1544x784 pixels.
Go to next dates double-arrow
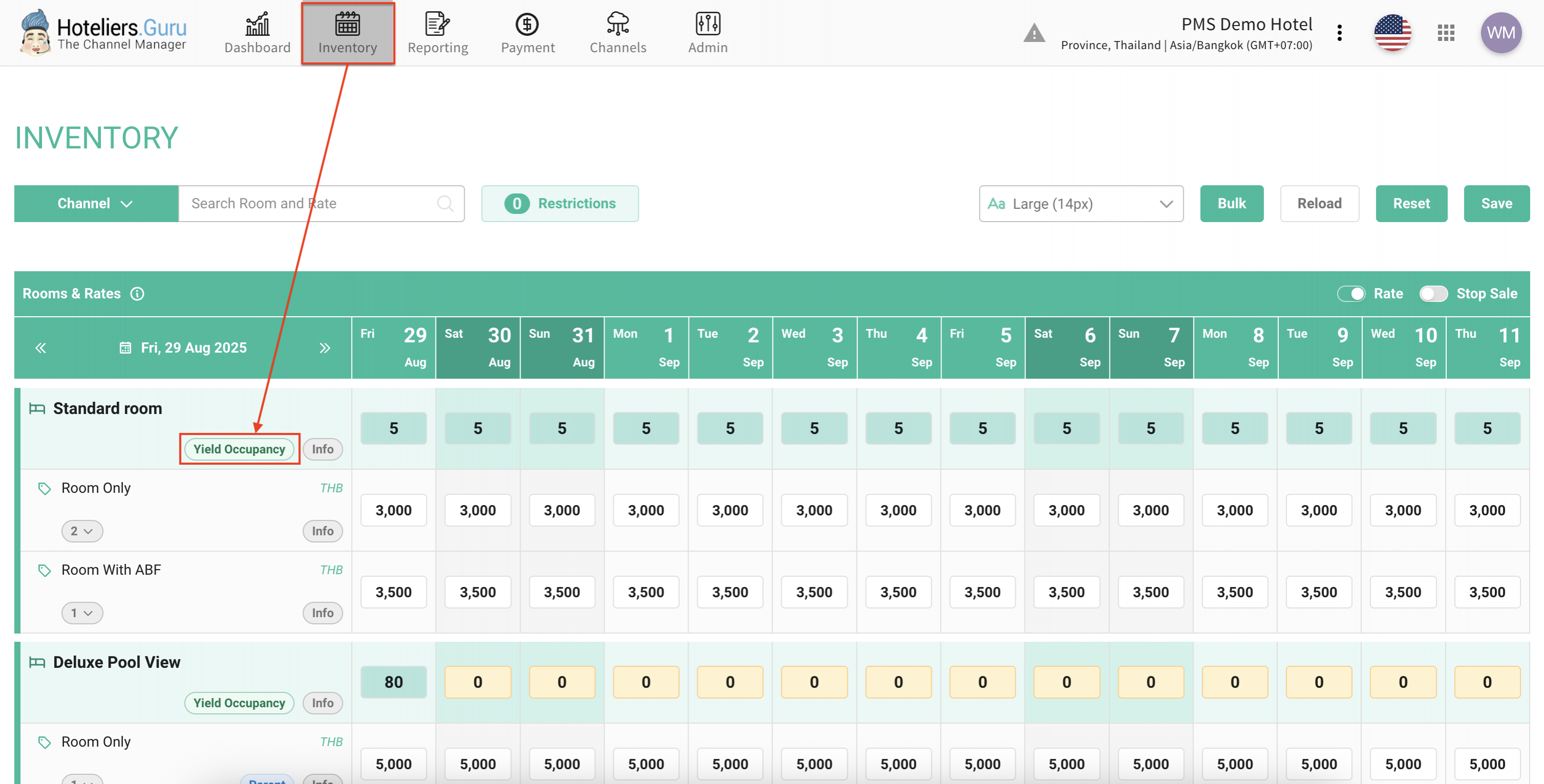pos(325,347)
